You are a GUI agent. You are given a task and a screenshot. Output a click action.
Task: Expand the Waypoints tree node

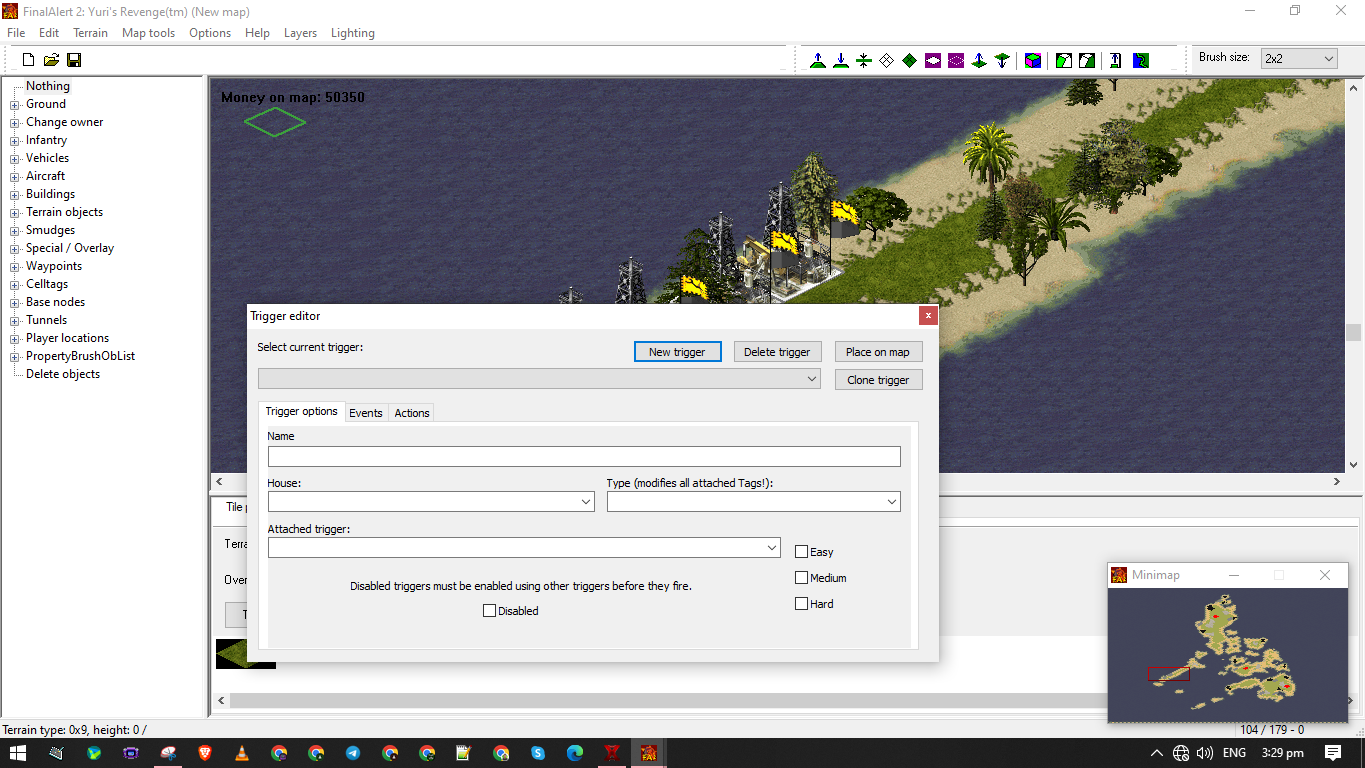tap(15, 267)
